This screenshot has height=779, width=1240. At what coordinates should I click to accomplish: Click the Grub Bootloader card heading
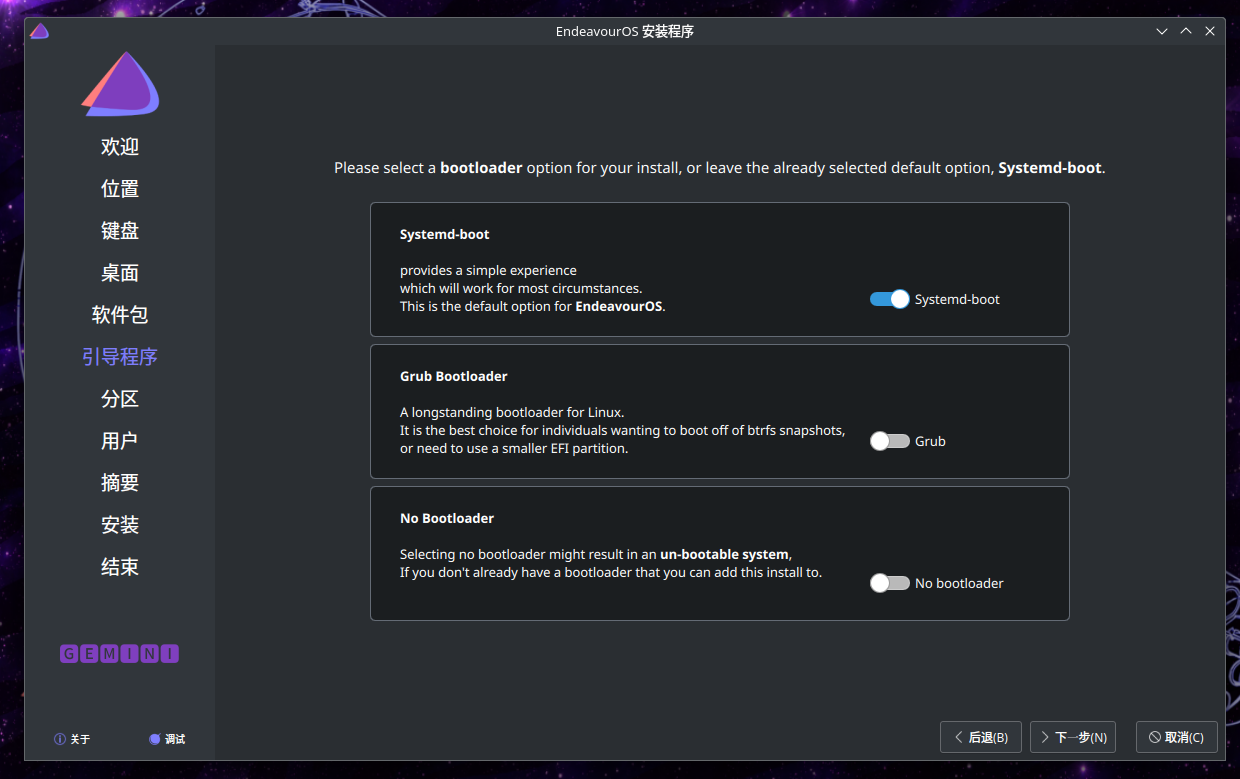tap(454, 377)
